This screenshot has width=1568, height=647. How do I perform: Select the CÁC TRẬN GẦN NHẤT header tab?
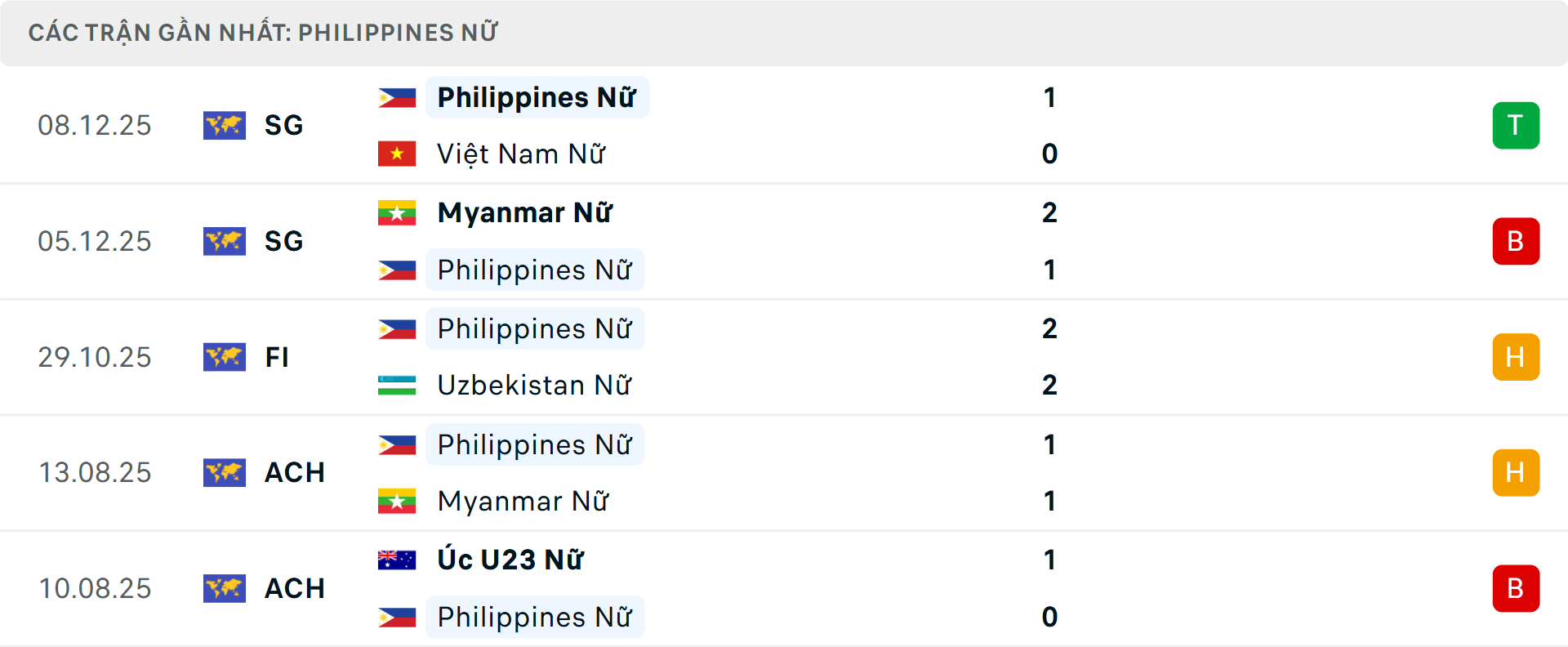coord(263,33)
